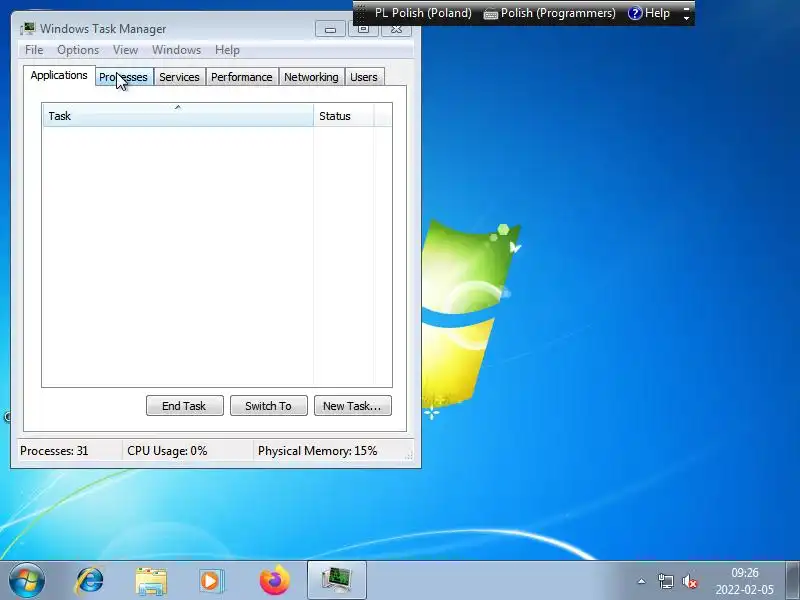Show hidden system tray icons
The height and width of the screenshot is (600, 800).
point(642,581)
